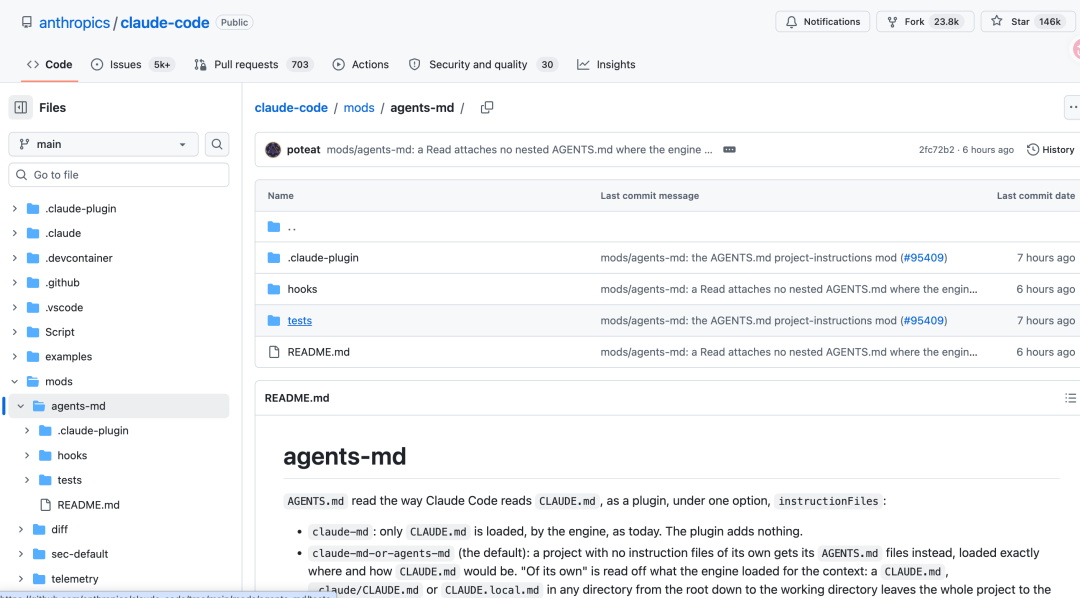Click README.md file icon in table
The image size is (1080, 598).
pyautogui.click(x=273, y=352)
